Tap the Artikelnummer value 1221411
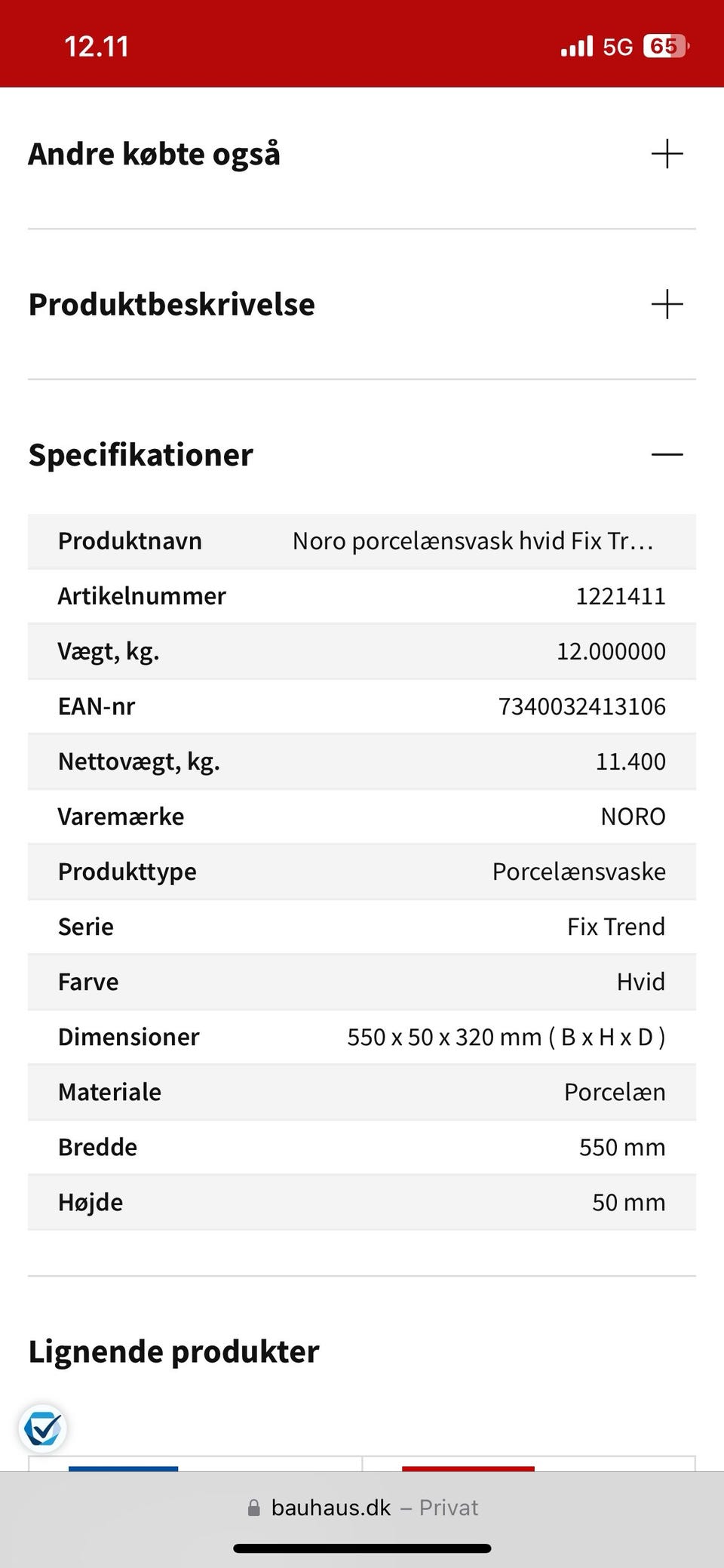This screenshot has width=724, height=1568. point(620,596)
